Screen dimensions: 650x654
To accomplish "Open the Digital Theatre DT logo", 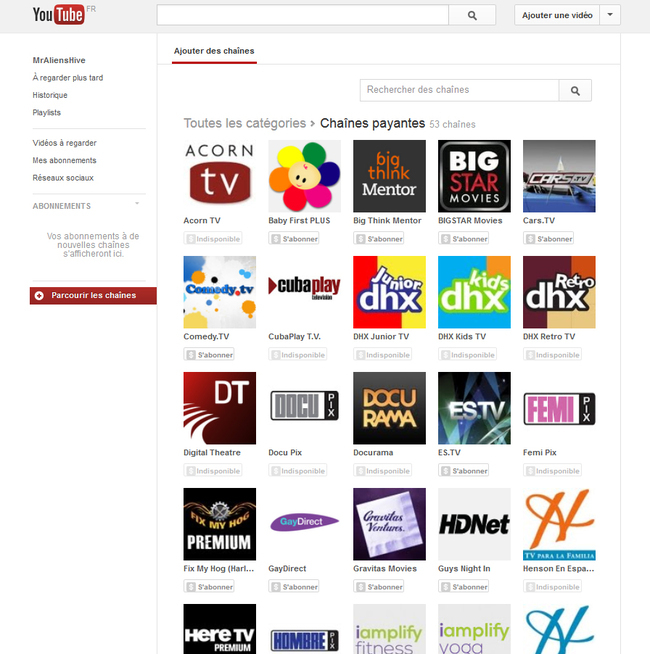I will (x=219, y=408).
